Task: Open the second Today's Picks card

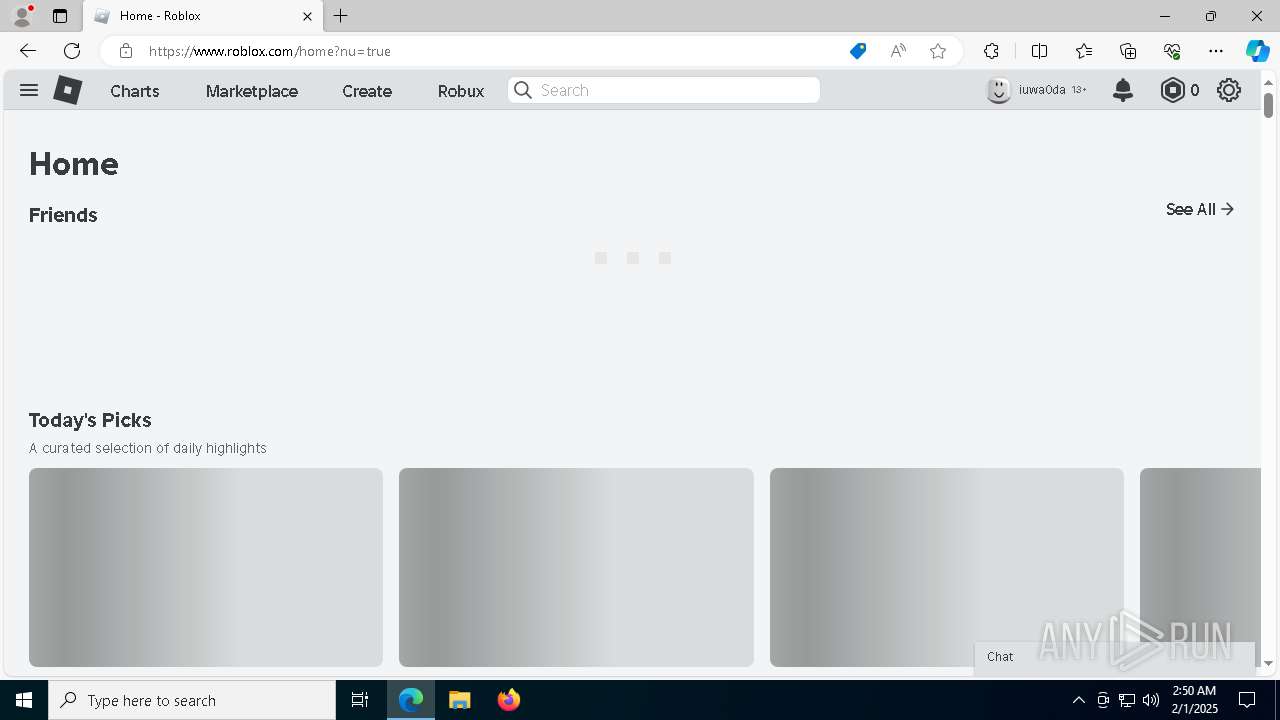Action: point(576,567)
